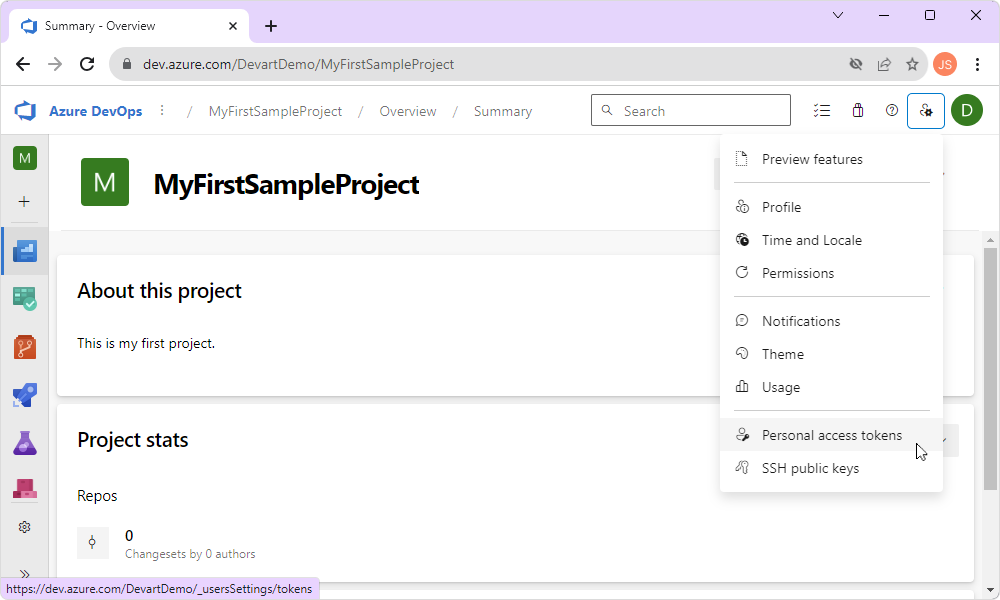Click the Summary breadcrumb link
Image resolution: width=1000 pixels, height=600 pixels.
click(503, 111)
